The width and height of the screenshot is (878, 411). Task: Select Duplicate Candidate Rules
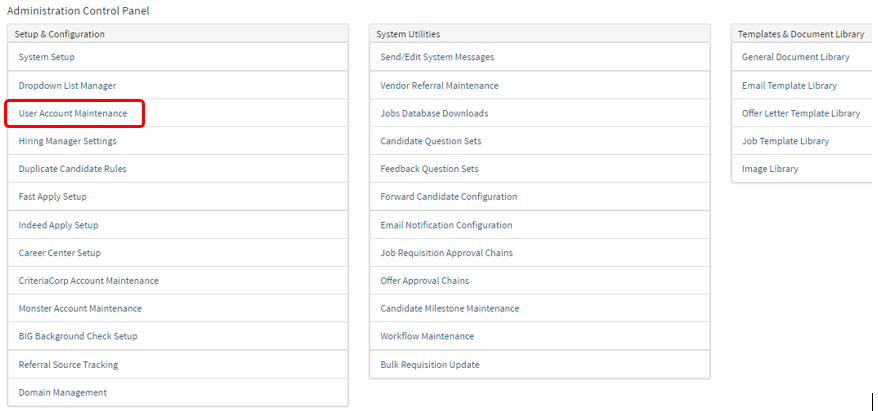72,169
